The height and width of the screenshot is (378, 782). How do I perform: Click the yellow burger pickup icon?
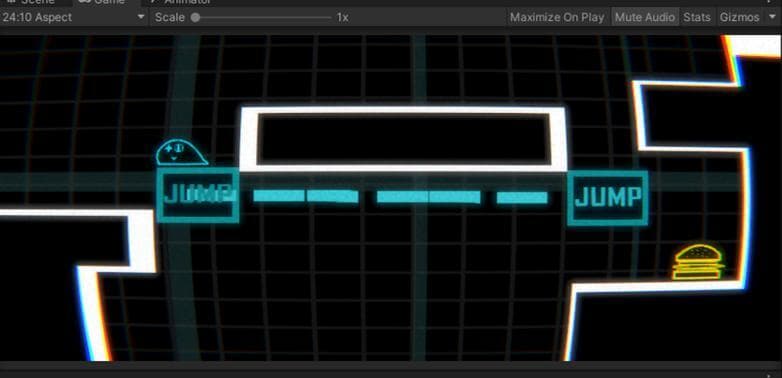698,262
